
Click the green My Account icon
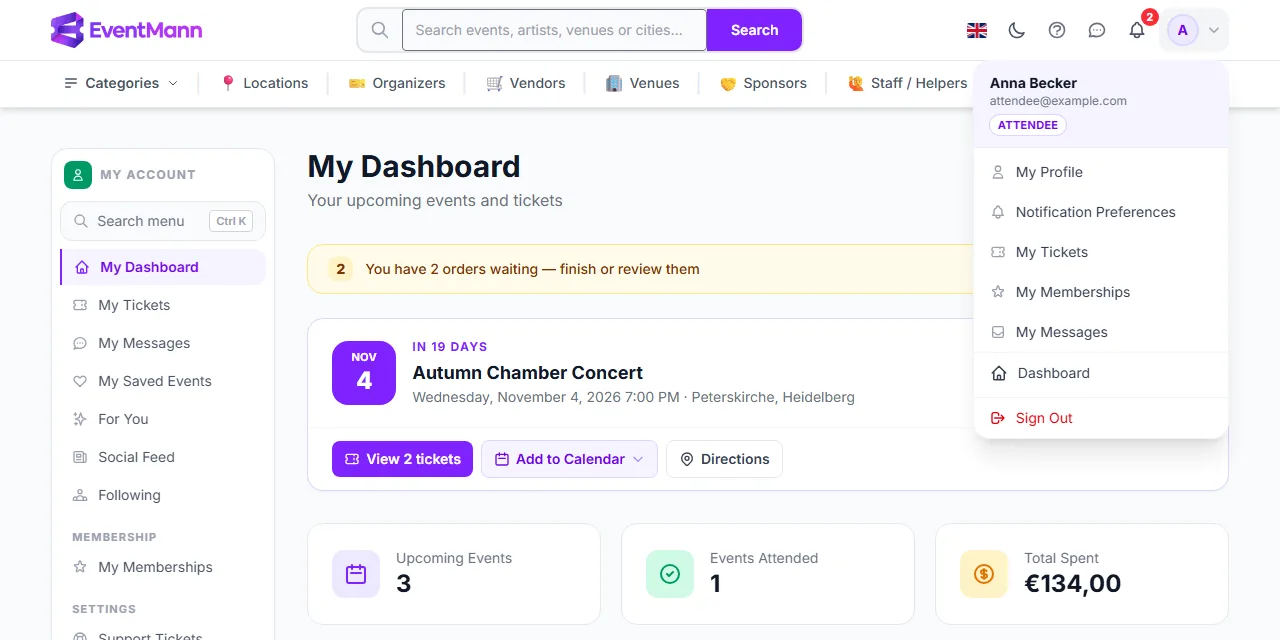pos(78,175)
